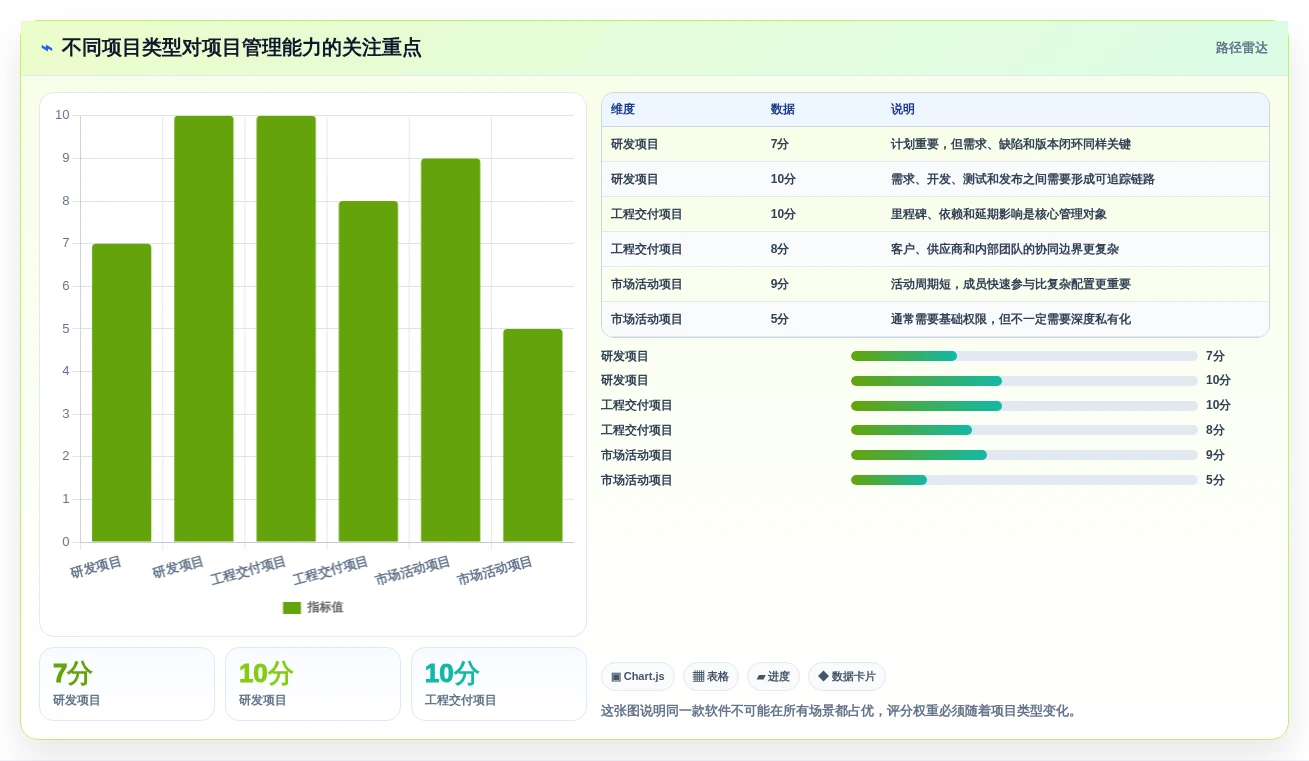1309x761 pixels.
Task: Click the table's 8分 data cell
Action: pyautogui.click(x=780, y=249)
